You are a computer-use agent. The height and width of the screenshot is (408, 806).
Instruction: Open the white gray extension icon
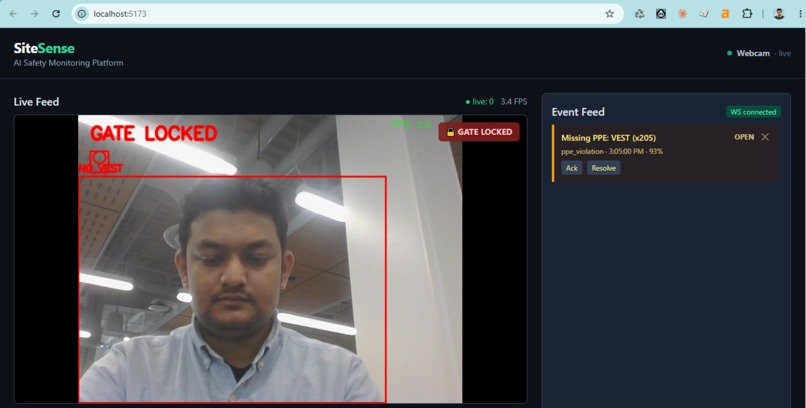click(x=704, y=14)
